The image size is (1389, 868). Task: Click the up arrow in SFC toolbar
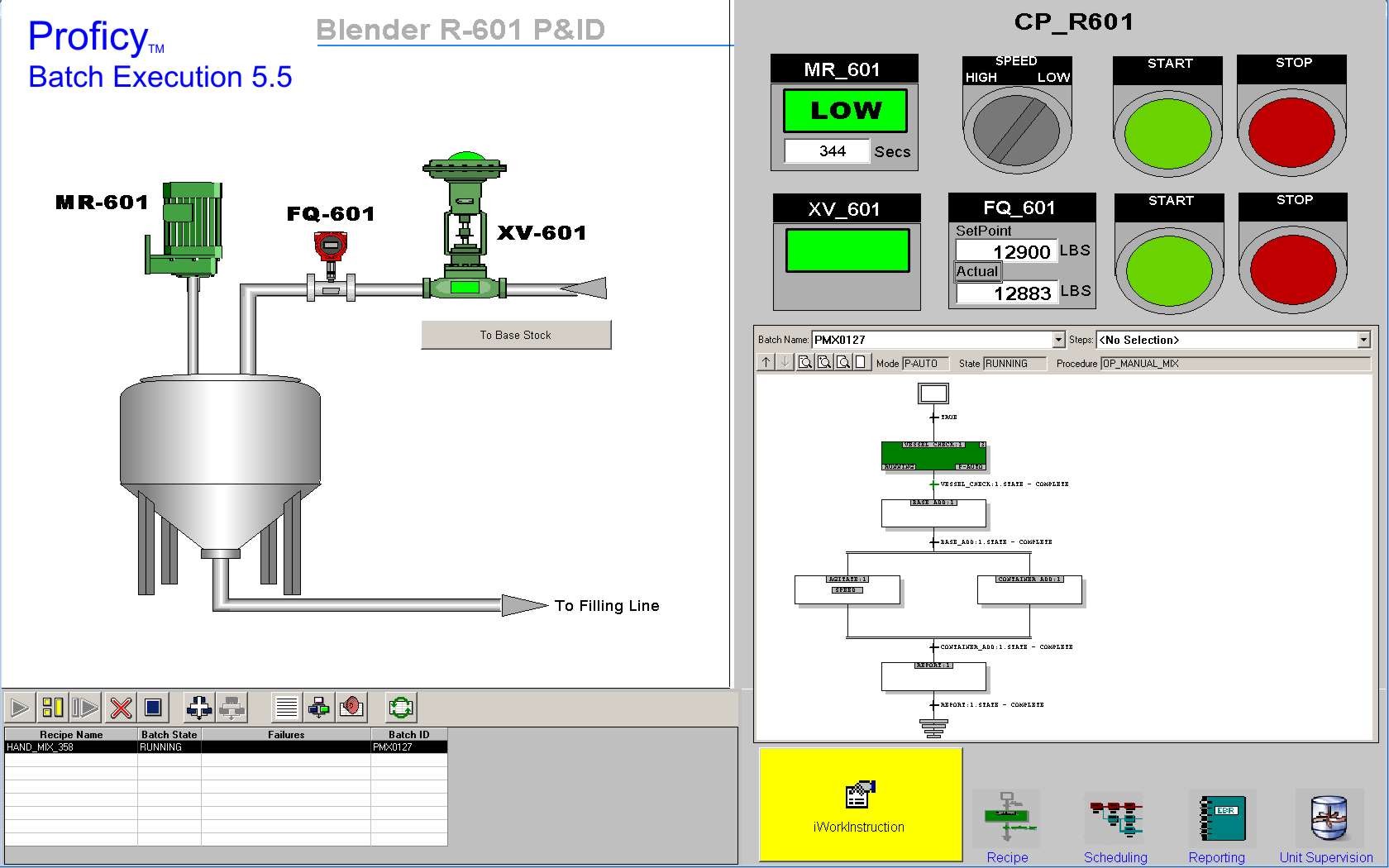click(x=766, y=362)
